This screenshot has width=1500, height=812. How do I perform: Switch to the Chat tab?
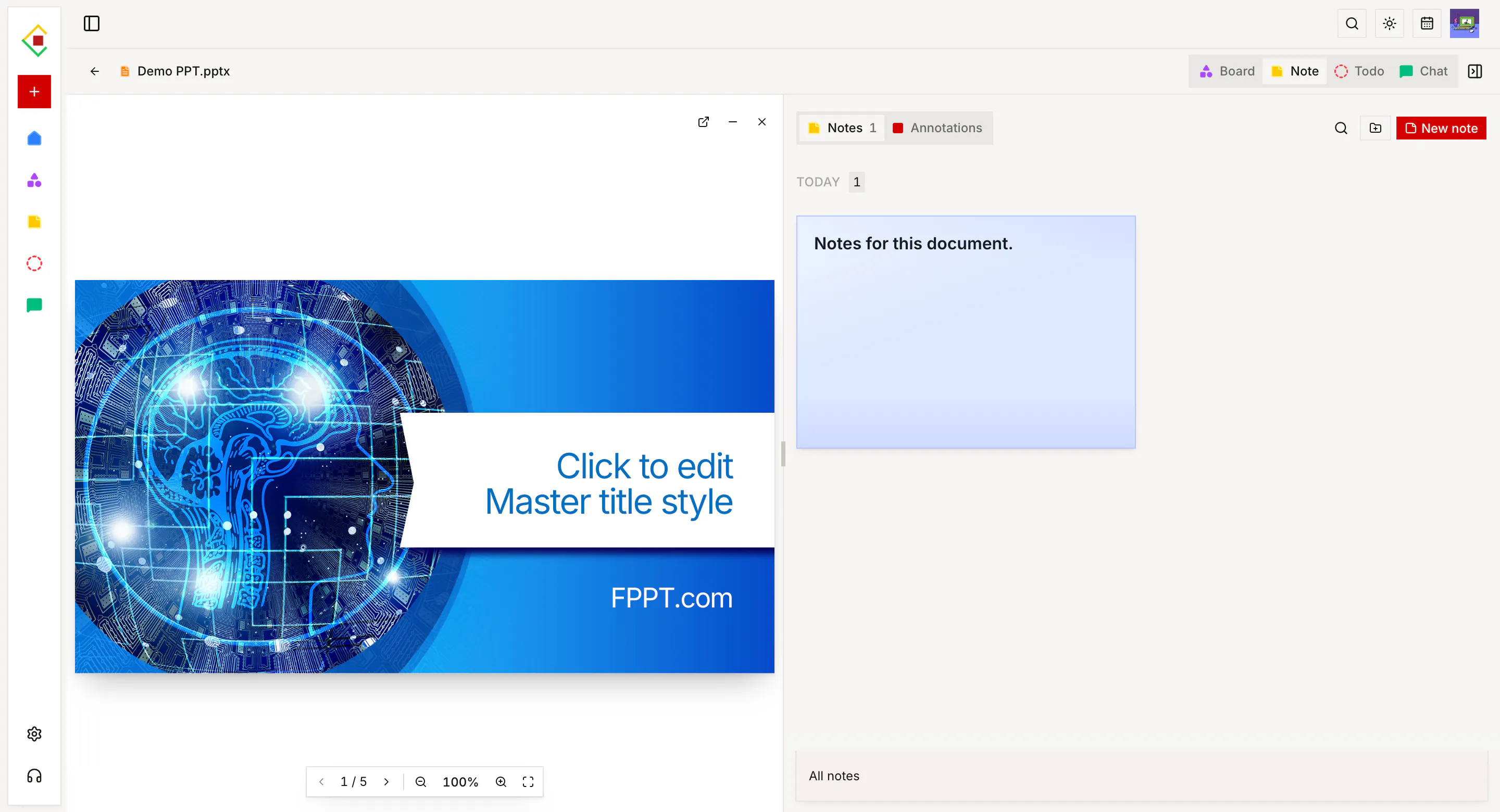coord(1424,71)
